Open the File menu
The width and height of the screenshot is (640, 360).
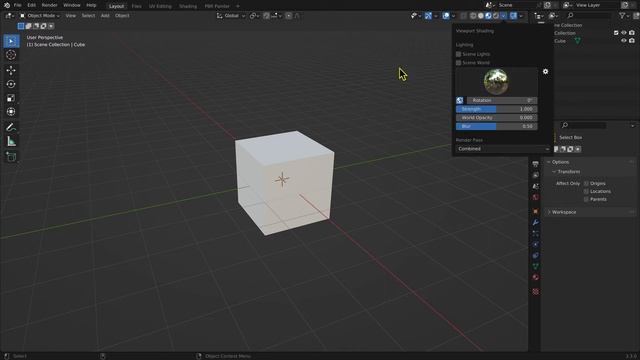point(18,5)
